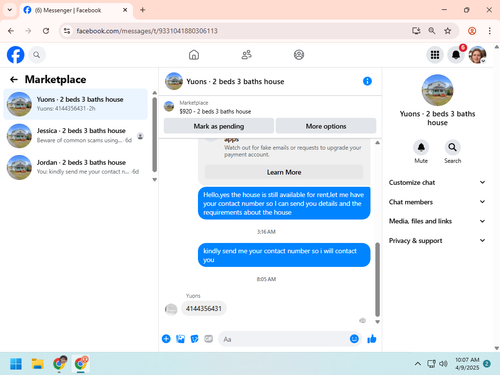Image resolution: width=500 pixels, height=375 pixels.
Task: Open the account profile picture menu
Action: click(x=477, y=55)
